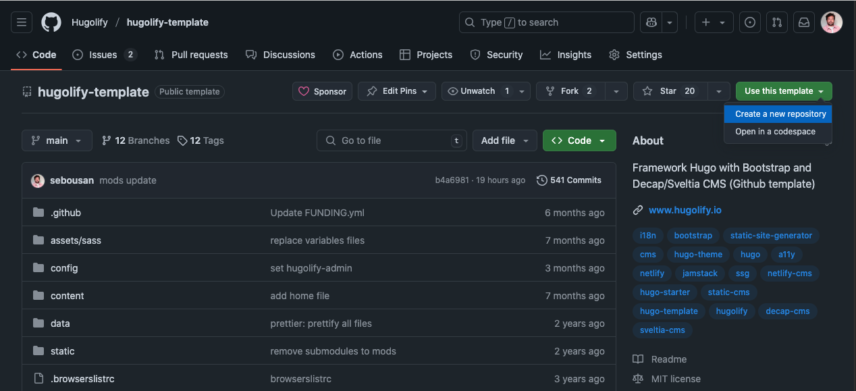Click the bootstrap topic tag
This screenshot has height=391, width=856.
pyautogui.click(x=693, y=235)
